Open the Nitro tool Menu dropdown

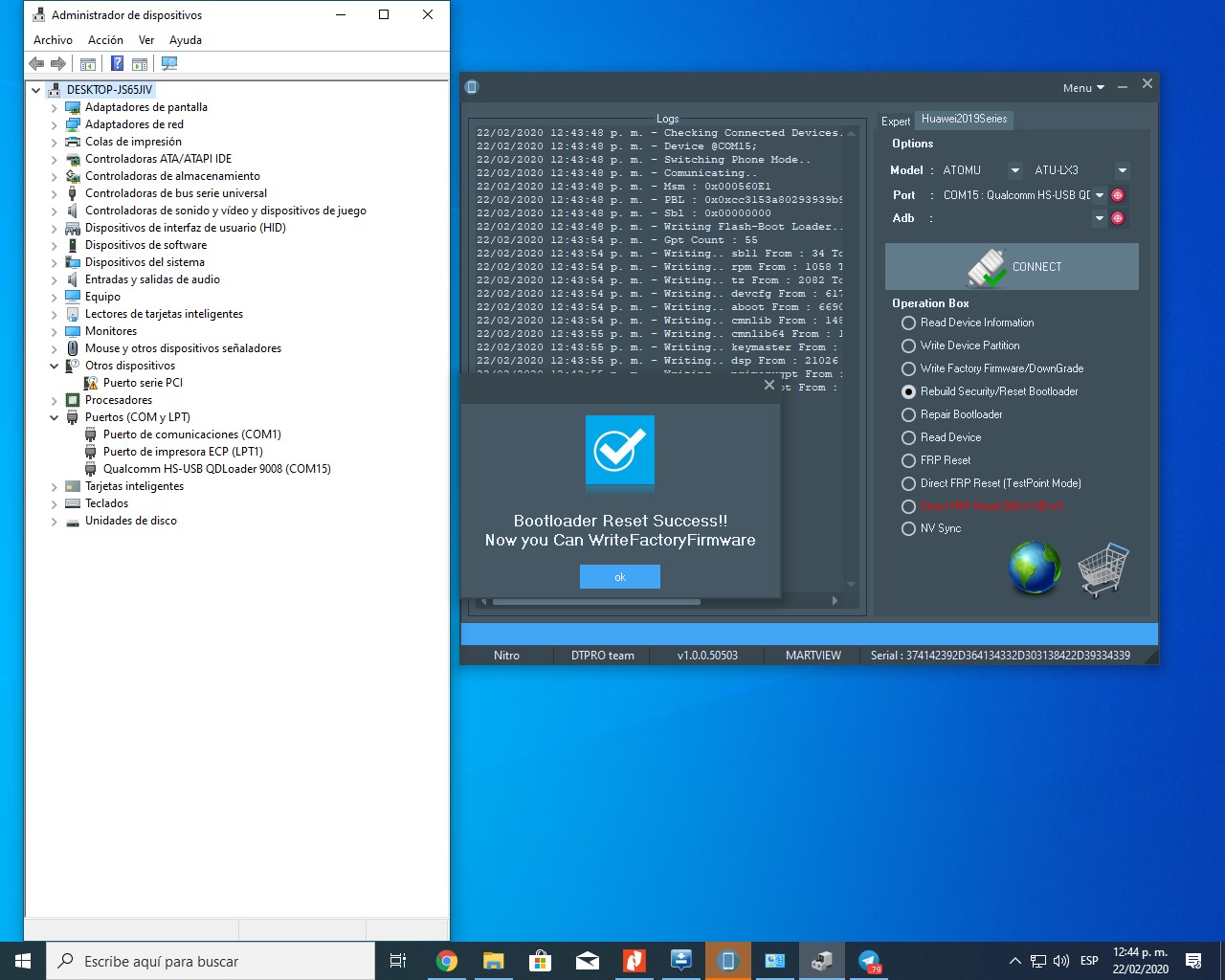click(x=1083, y=88)
